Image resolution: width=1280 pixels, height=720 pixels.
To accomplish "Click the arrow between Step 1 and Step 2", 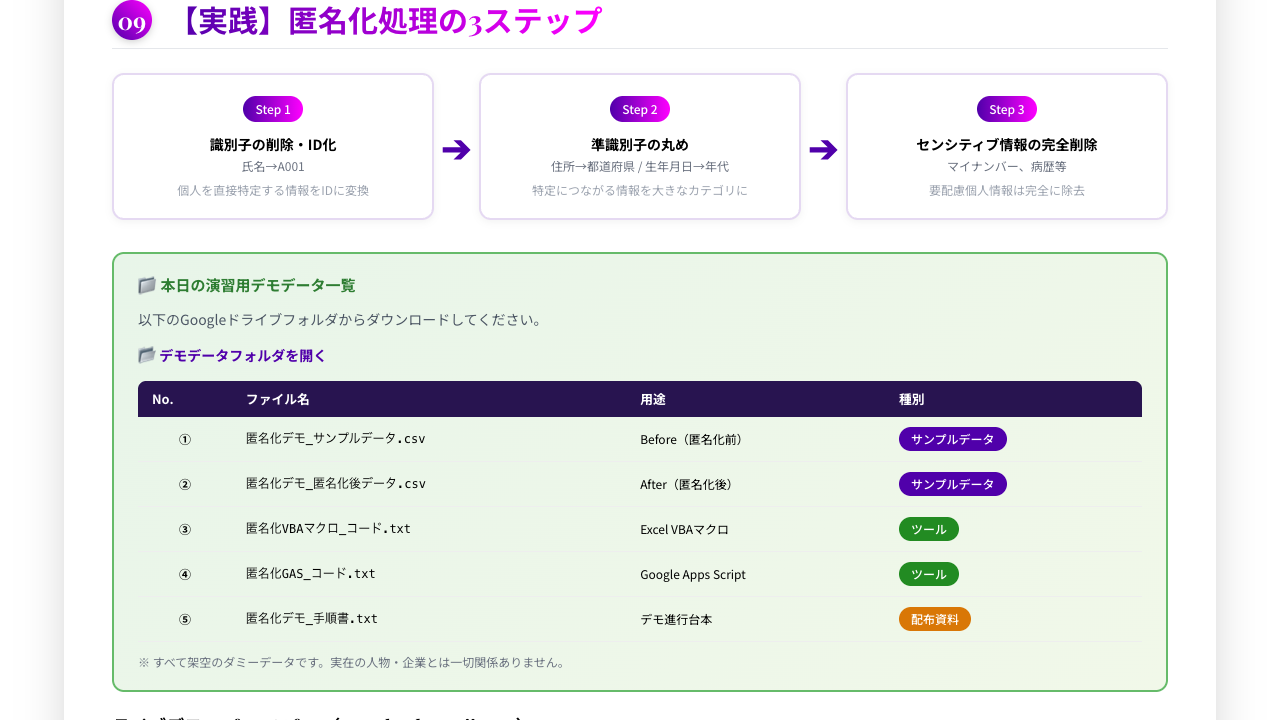I will (x=456, y=150).
